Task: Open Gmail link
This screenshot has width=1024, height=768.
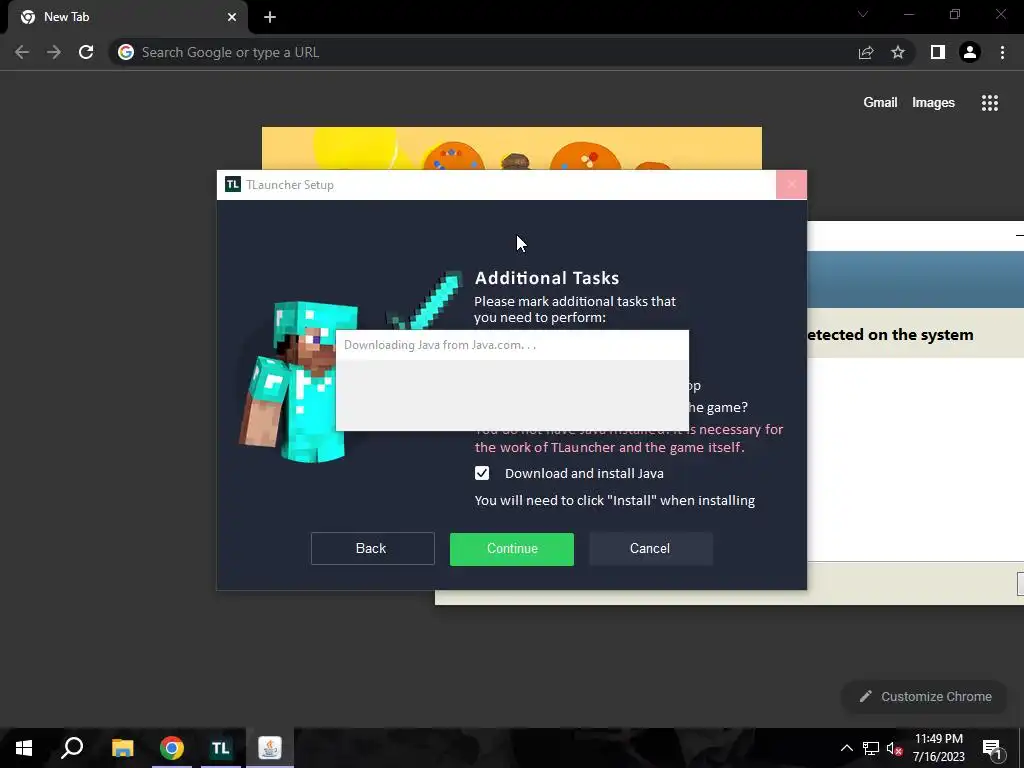Action: (880, 103)
